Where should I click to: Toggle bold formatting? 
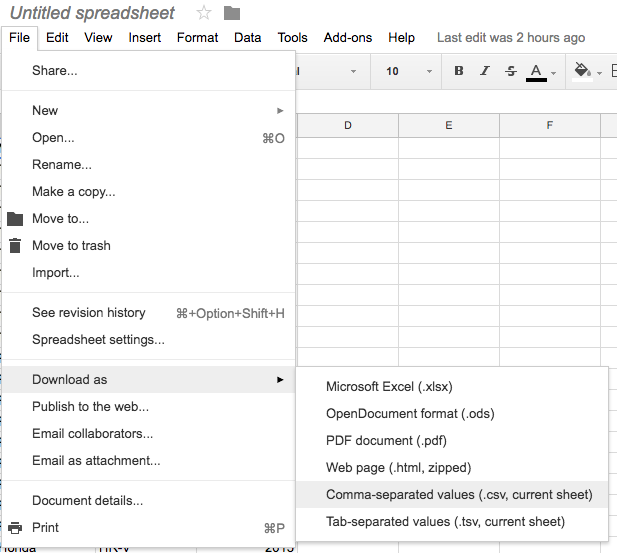458,71
